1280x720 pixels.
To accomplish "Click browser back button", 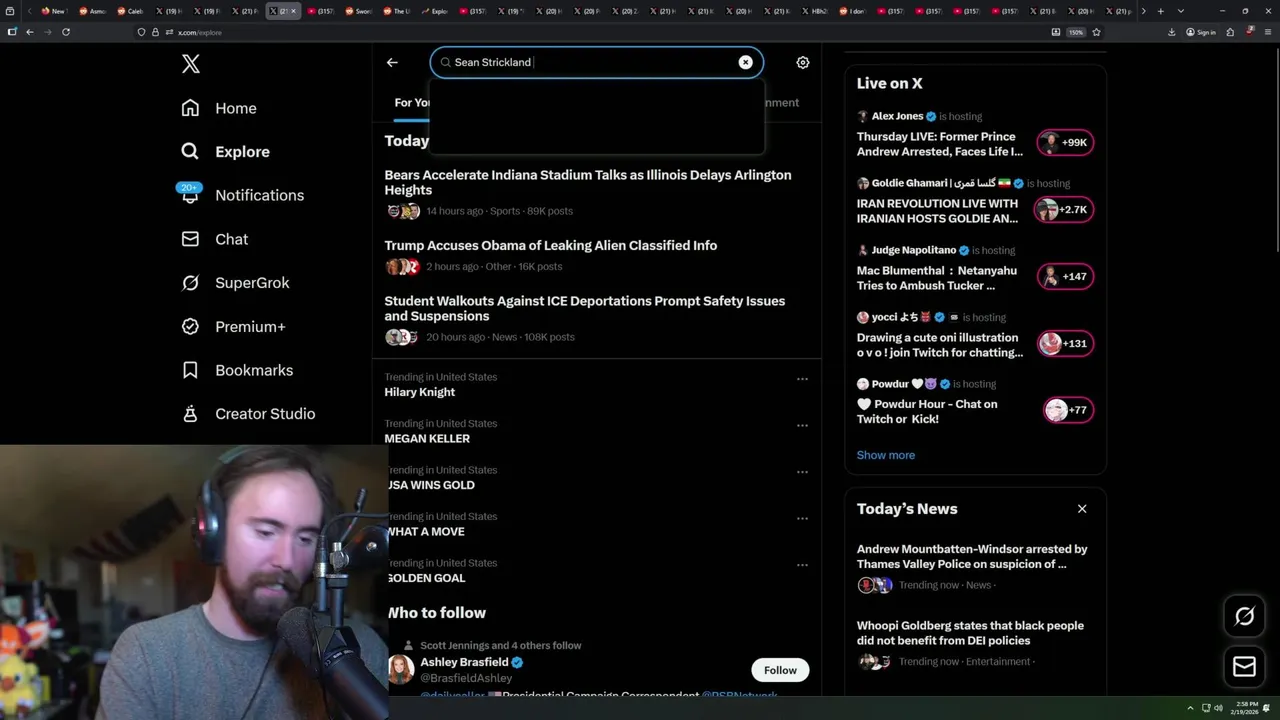I will coord(30,32).
